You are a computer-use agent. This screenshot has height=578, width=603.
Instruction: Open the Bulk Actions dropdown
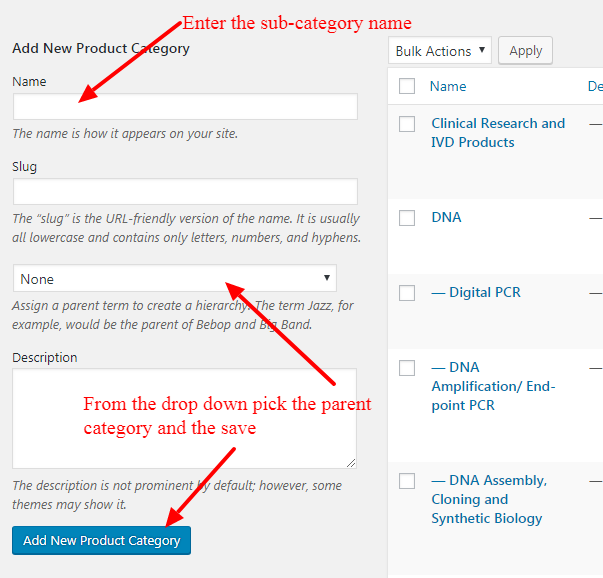point(440,51)
